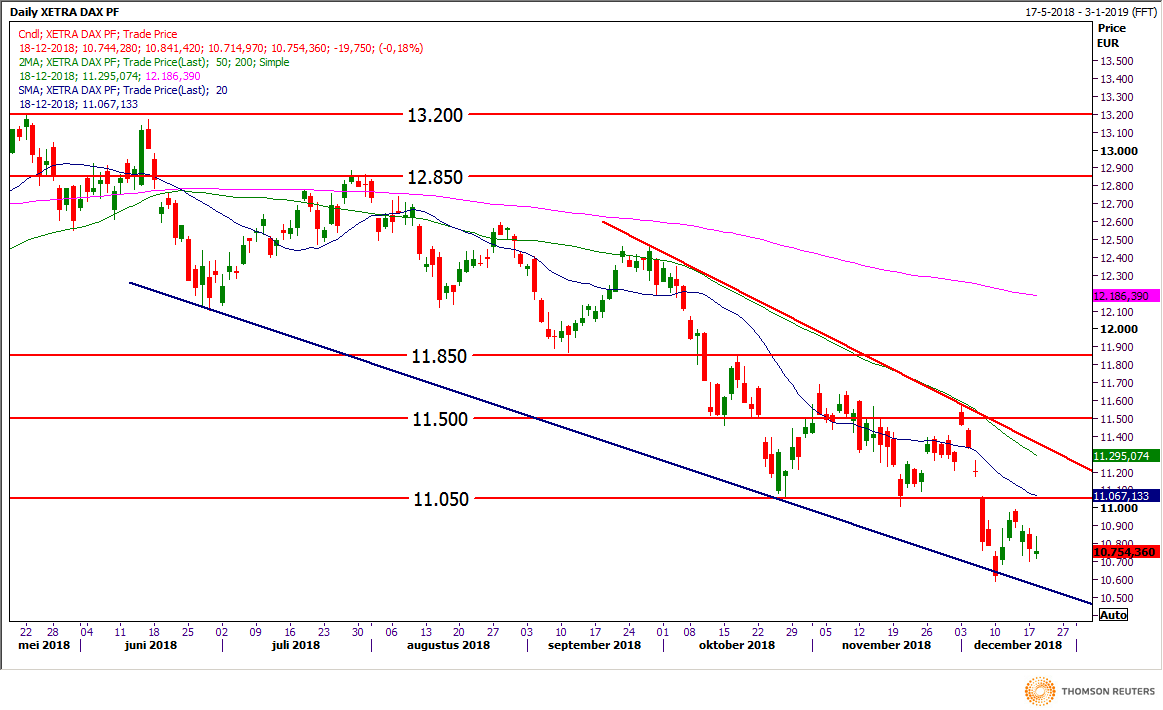Click 11.800 on the price axis
This screenshot has width=1163, height=710.
coord(1116,365)
